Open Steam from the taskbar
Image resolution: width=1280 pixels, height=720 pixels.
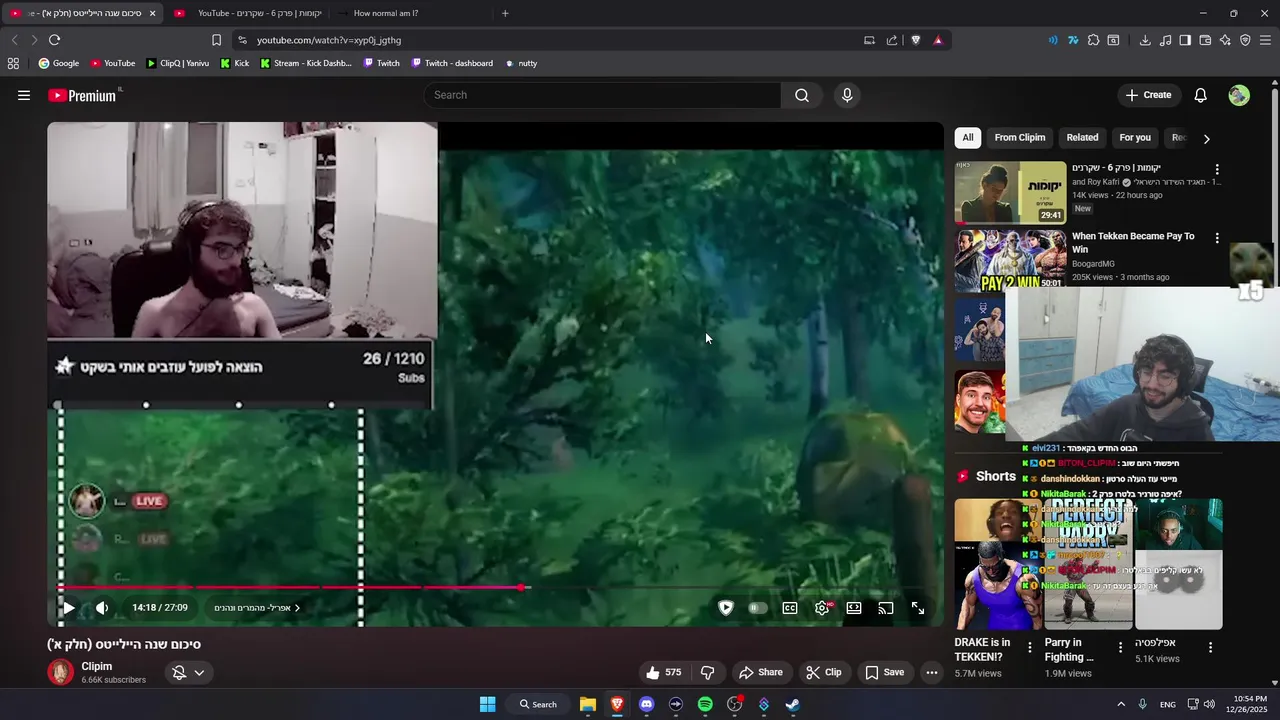(x=793, y=704)
